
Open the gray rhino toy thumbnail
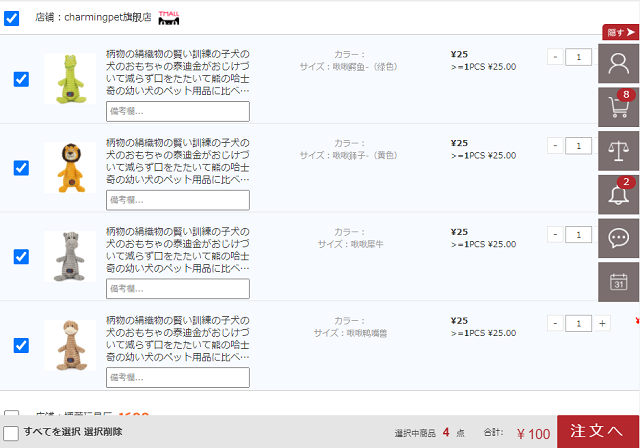pyautogui.click(x=70, y=256)
